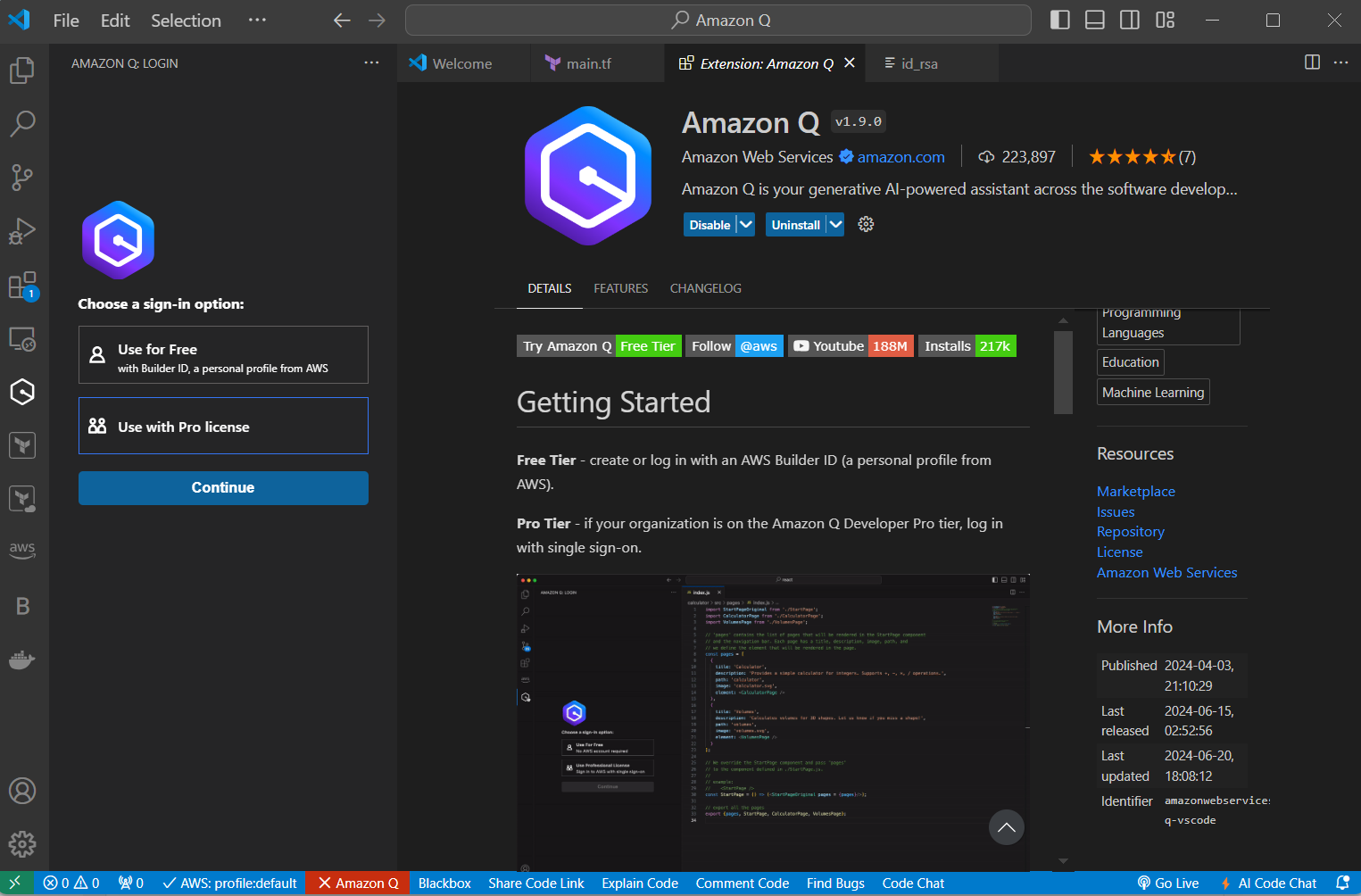Screen dimensions: 1361x896
Task: Open the Run and Debug view
Action: 22,231
